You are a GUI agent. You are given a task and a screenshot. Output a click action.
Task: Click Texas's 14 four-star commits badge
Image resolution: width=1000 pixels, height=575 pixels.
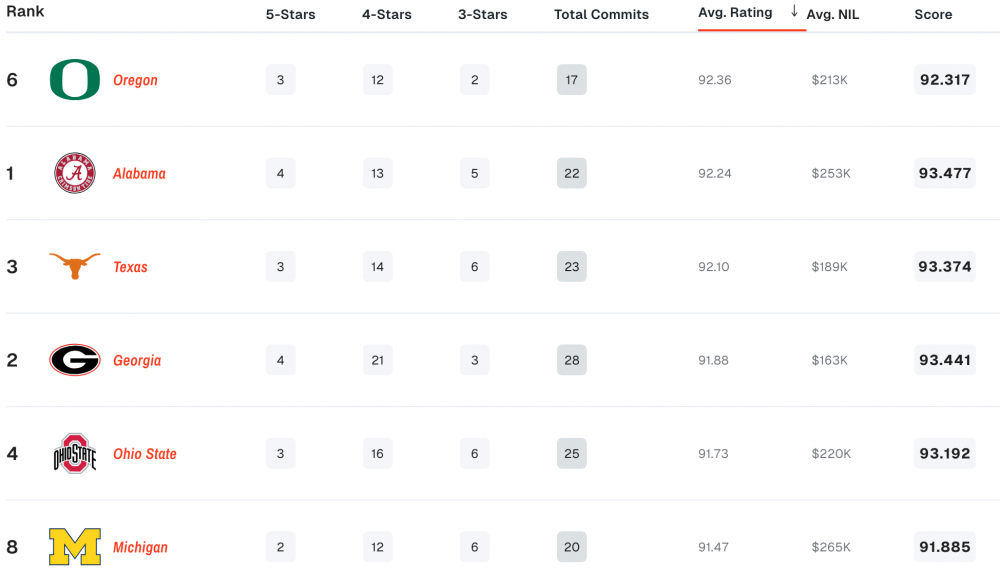(x=377, y=267)
